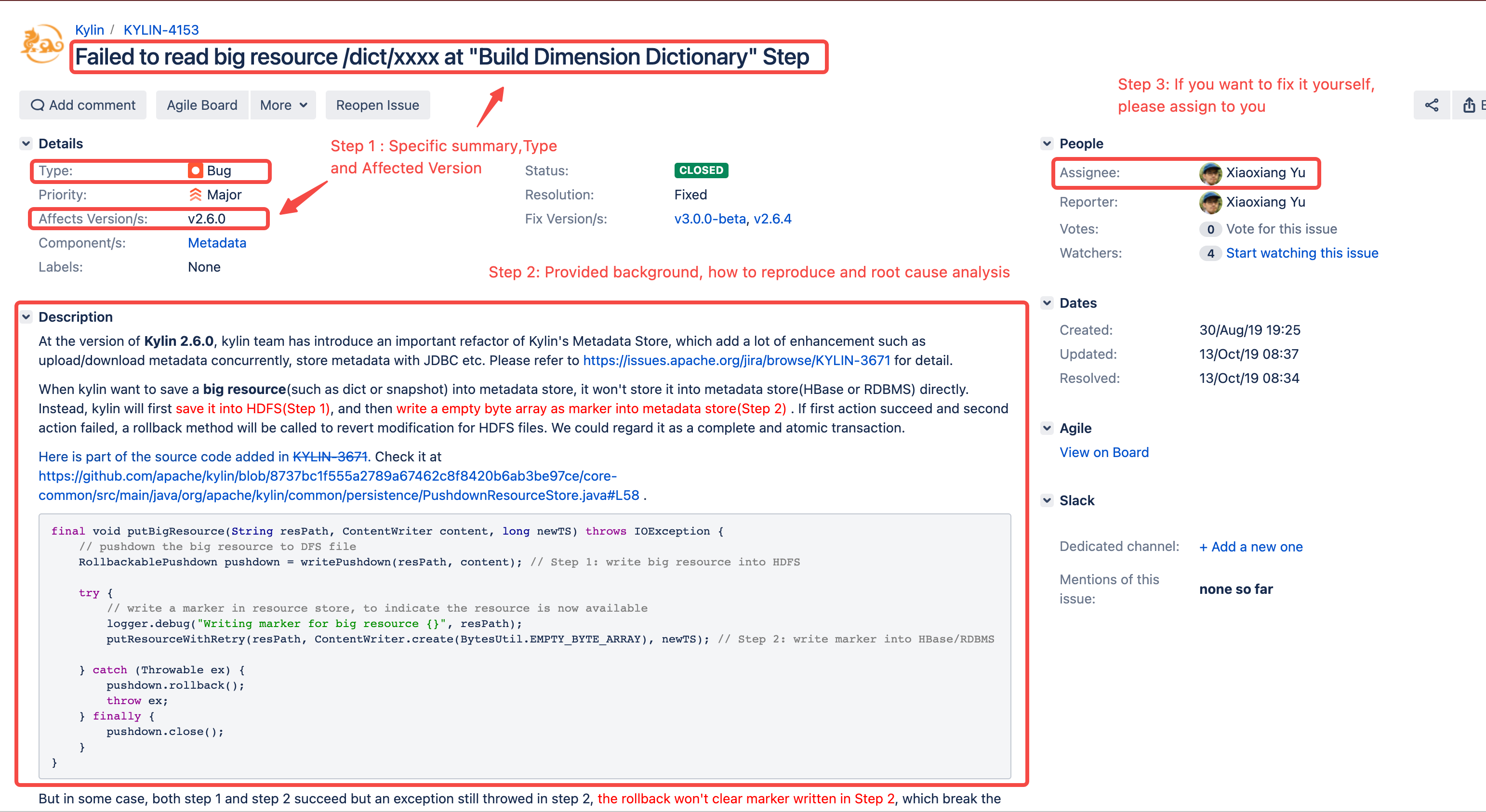Toggle the Agile section chevron
Image resolution: width=1486 pixels, height=812 pixels.
point(1047,428)
